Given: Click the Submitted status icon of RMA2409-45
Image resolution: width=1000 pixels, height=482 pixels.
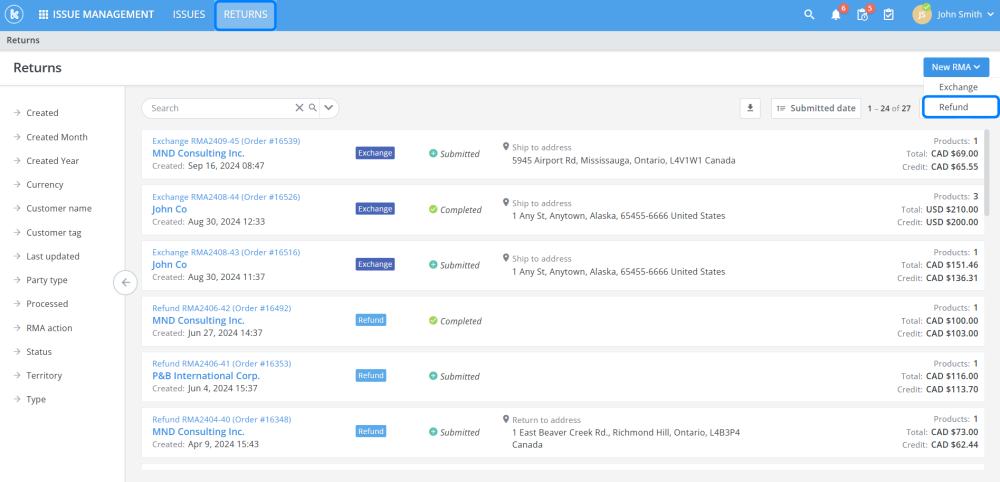Looking at the screenshot, I should point(433,154).
